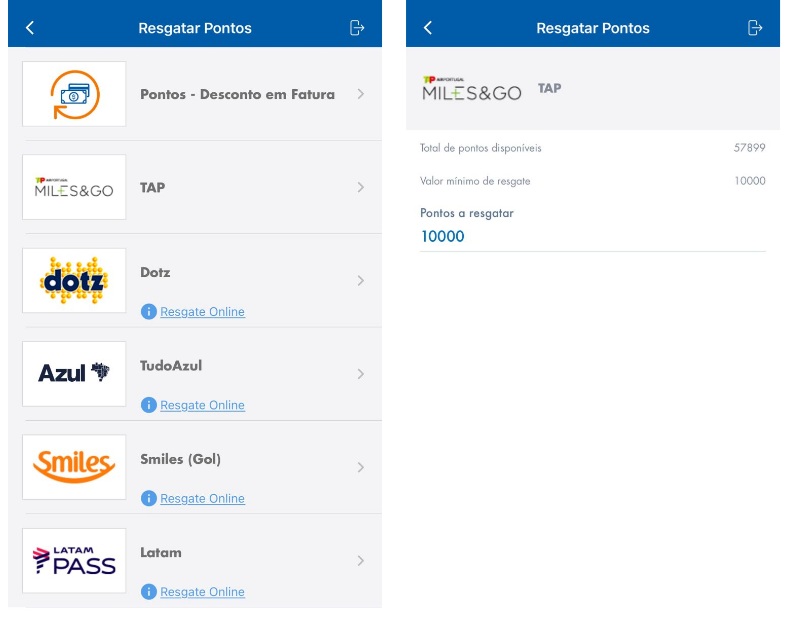789x625 pixels.
Task: Go back using left screen's back arrow
Action: pyautogui.click(x=30, y=28)
